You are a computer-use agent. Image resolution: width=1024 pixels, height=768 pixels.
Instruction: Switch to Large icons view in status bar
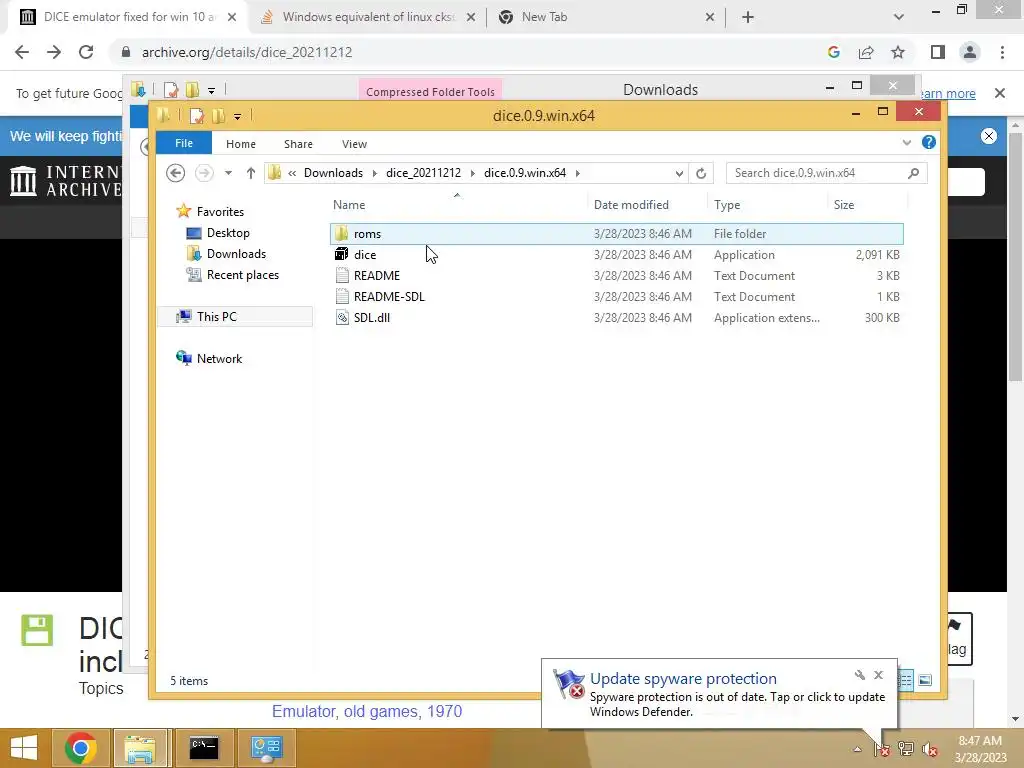pyautogui.click(x=925, y=680)
